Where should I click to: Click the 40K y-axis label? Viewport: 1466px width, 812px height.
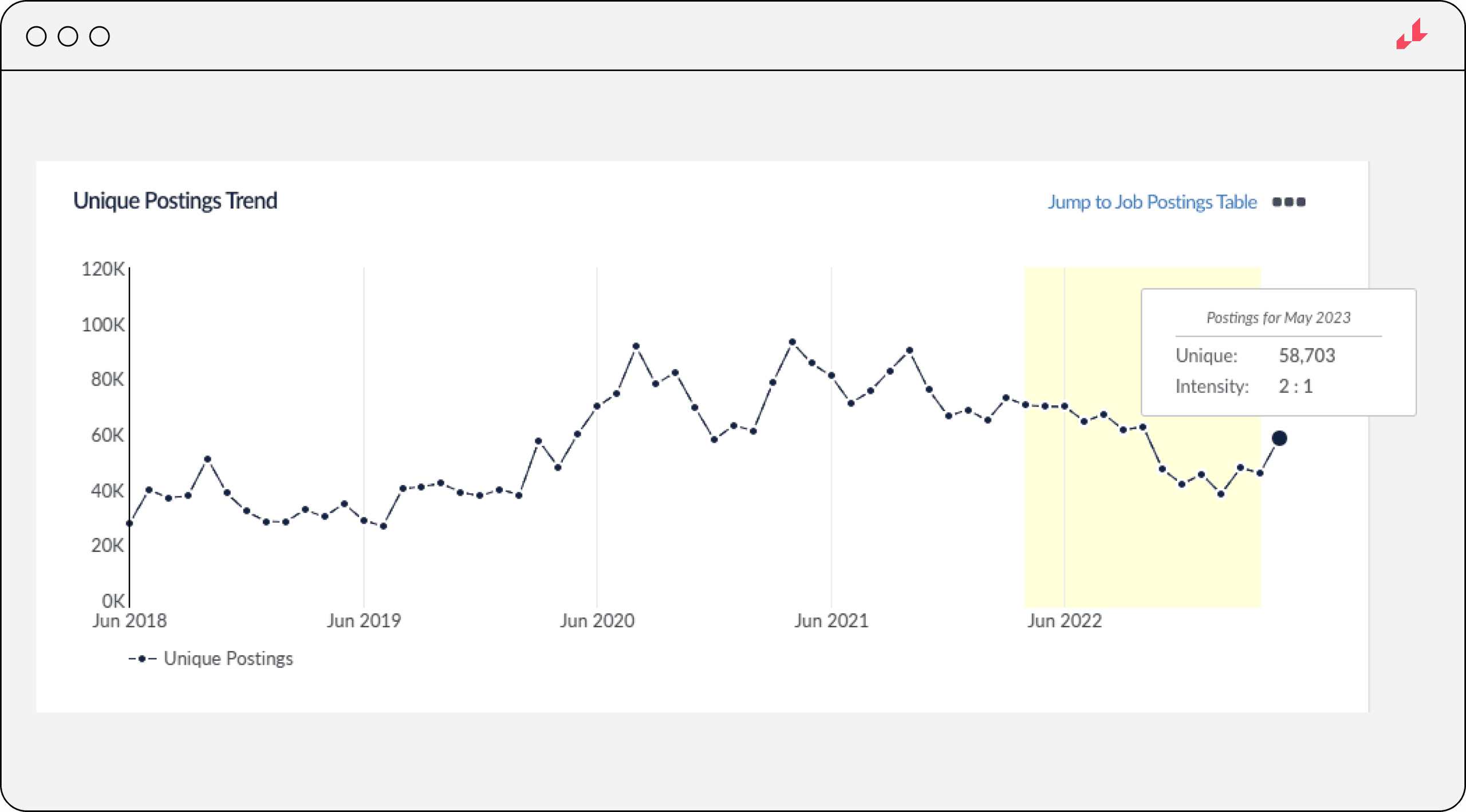pyautogui.click(x=108, y=491)
